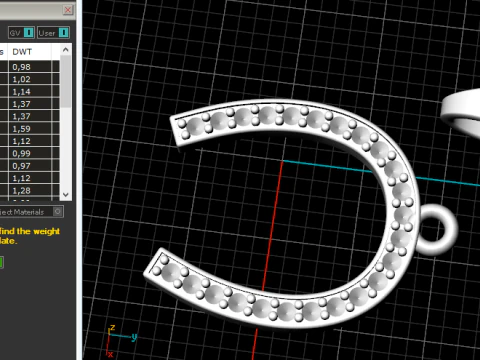This screenshot has width=480, height=360.
Task: Click the scroll up arrow of the table
Action: (x=66, y=50)
